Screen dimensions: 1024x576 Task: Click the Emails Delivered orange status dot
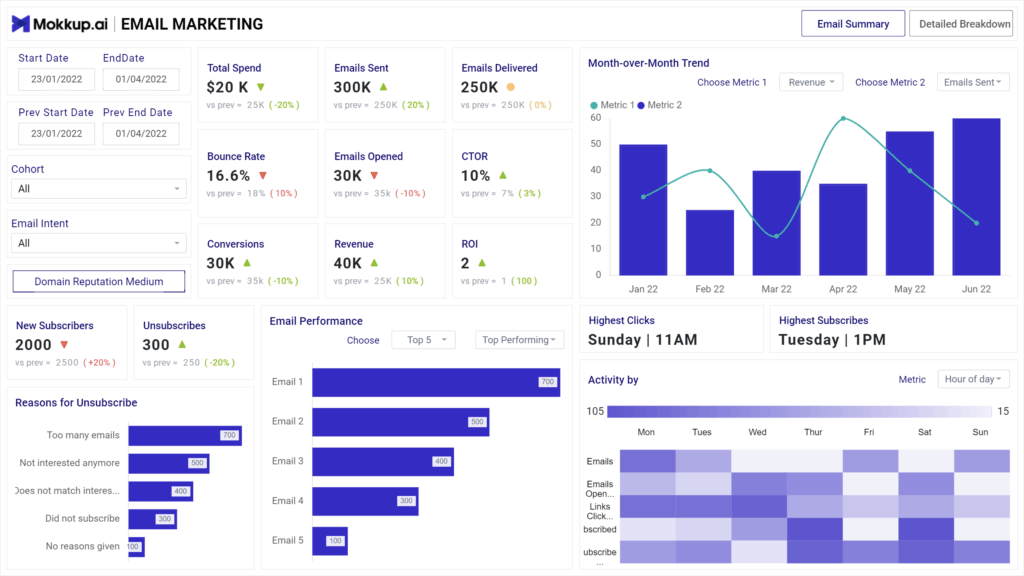point(511,87)
